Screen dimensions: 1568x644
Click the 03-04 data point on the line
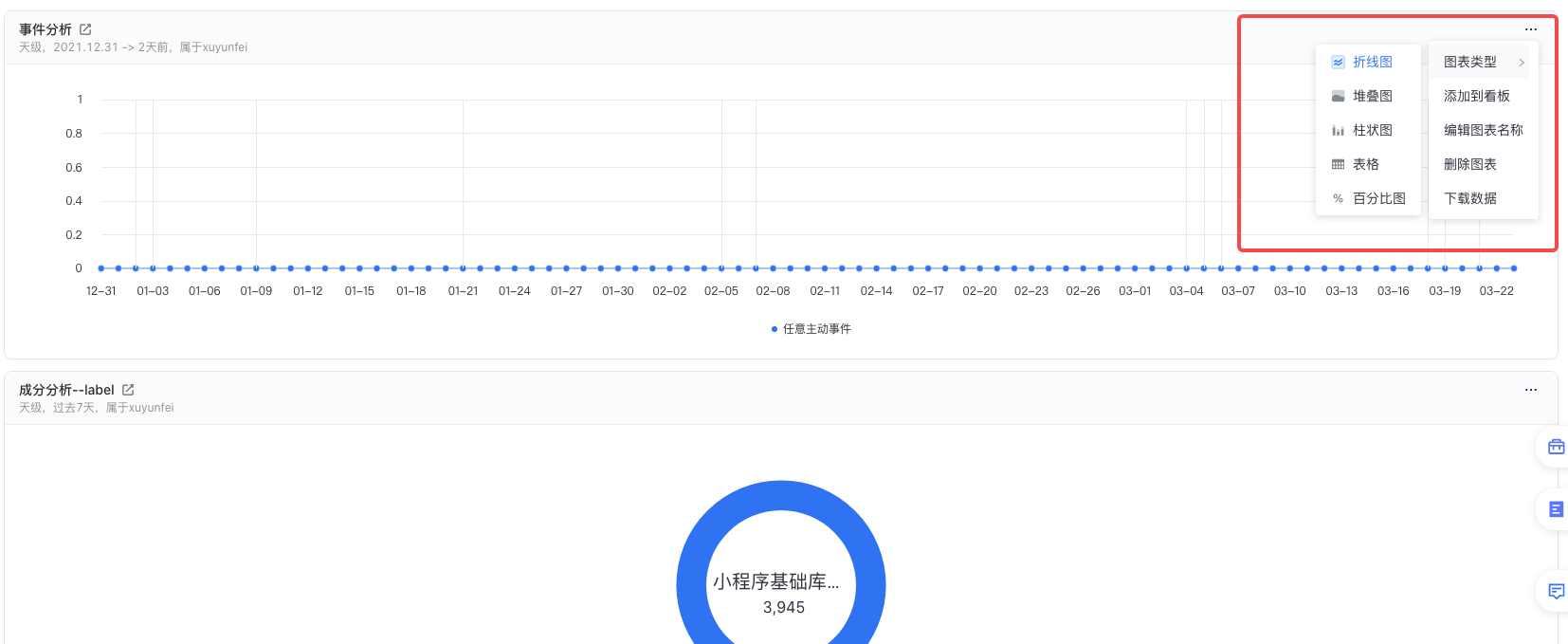[1186, 268]
